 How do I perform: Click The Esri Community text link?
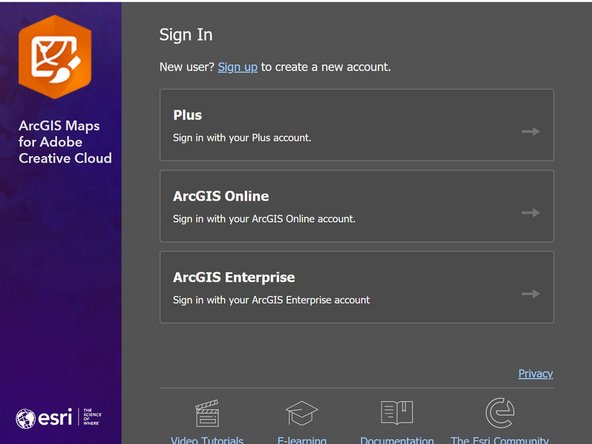(500, 440)
